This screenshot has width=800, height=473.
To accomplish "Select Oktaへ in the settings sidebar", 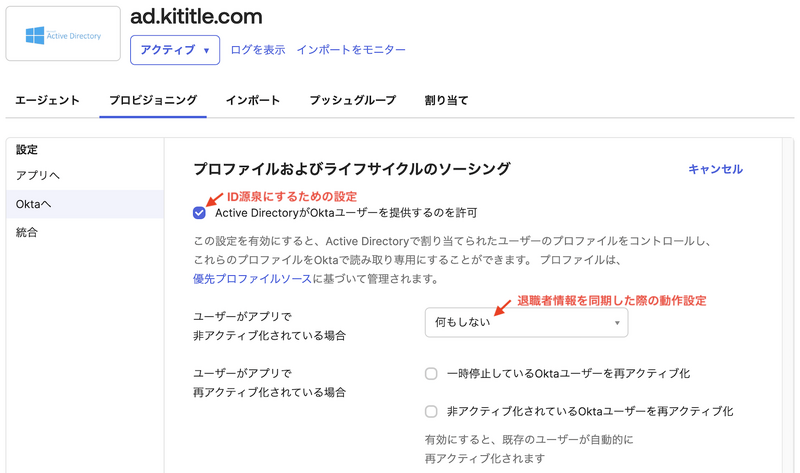I will [x=34, y=204].
